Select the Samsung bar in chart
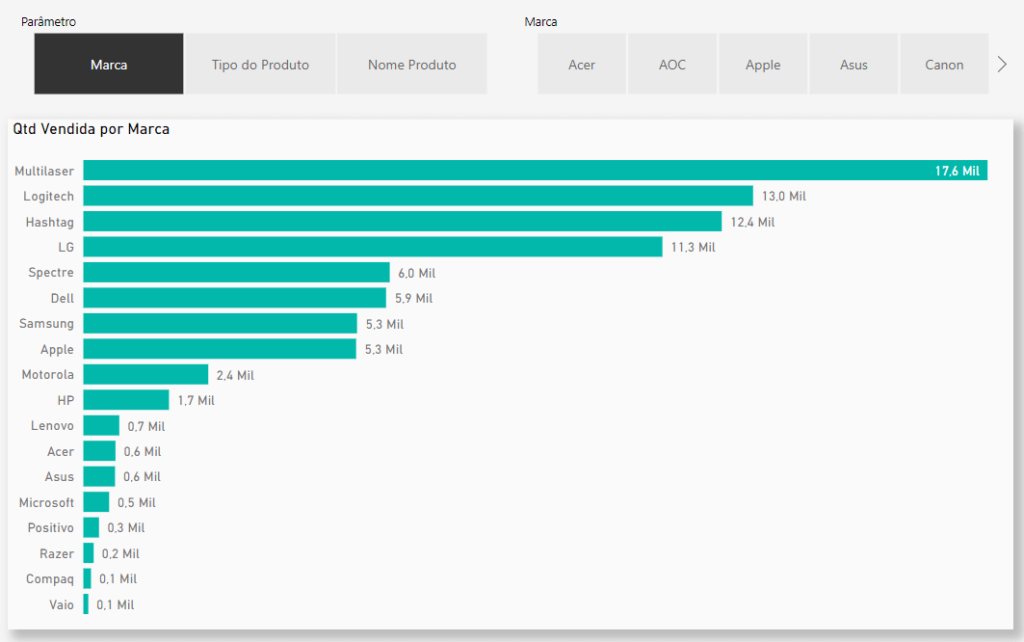The height and width of the screenshot is (642, 1024). [220, 323]
